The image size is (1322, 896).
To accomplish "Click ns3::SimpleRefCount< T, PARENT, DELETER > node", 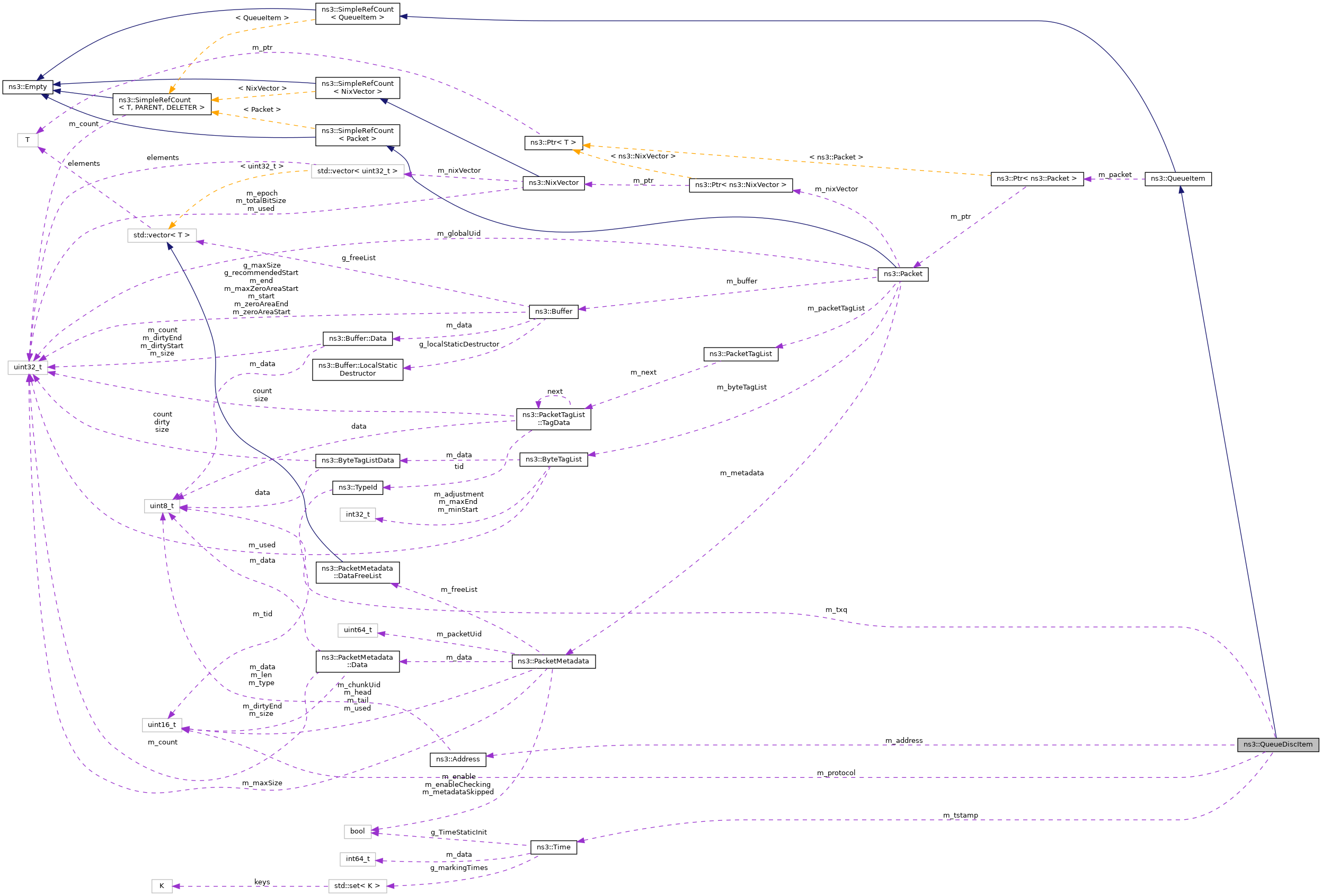I will pyautogui.click(x=162, y=104).
